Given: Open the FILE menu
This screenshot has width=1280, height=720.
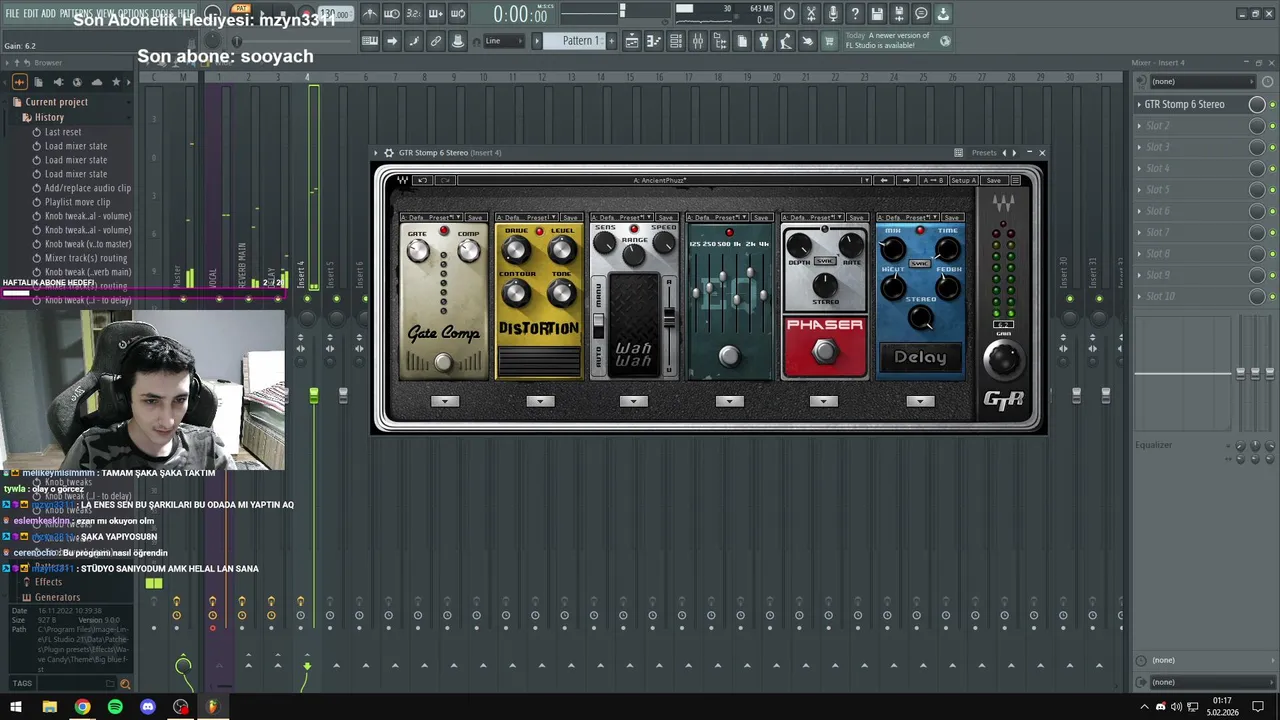Looking at the screenshot, I should click(12, 14).
